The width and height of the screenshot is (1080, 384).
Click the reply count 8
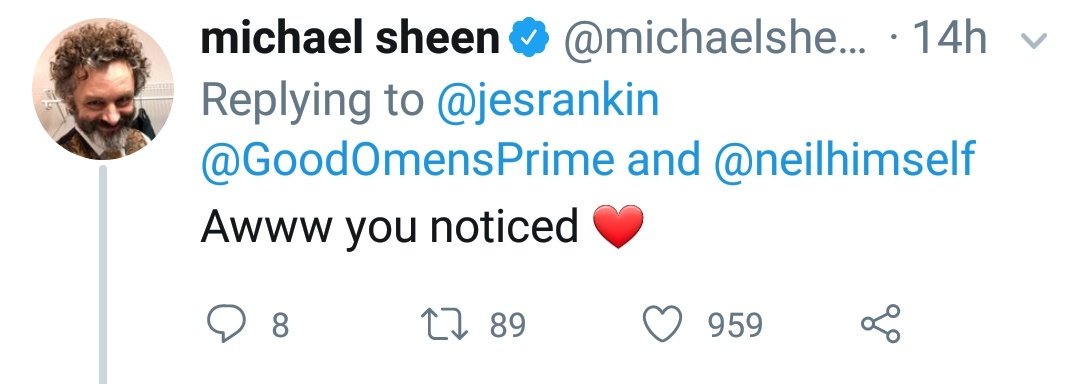pos(279,325)
